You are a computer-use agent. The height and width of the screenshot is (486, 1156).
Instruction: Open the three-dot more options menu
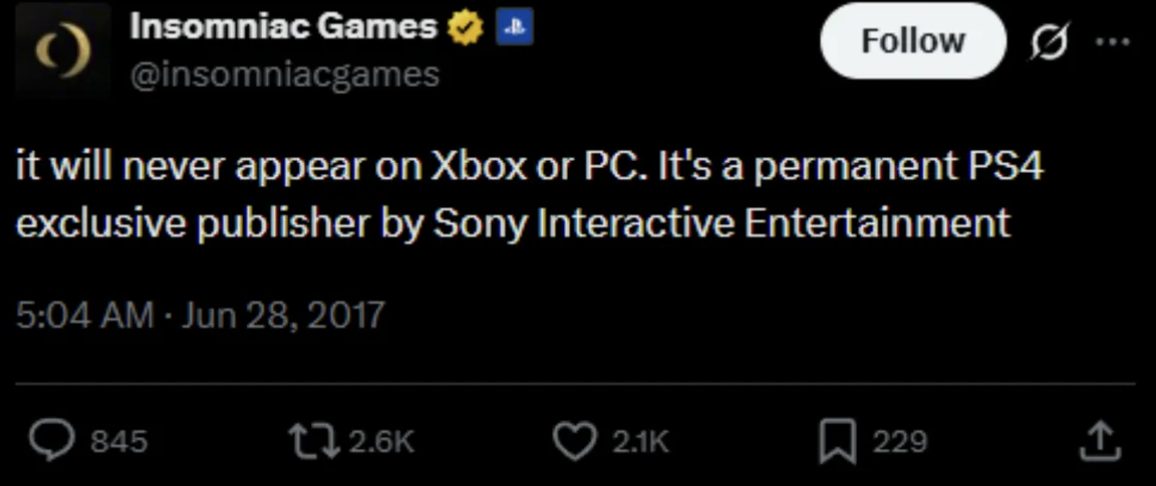click(1112, 42)
